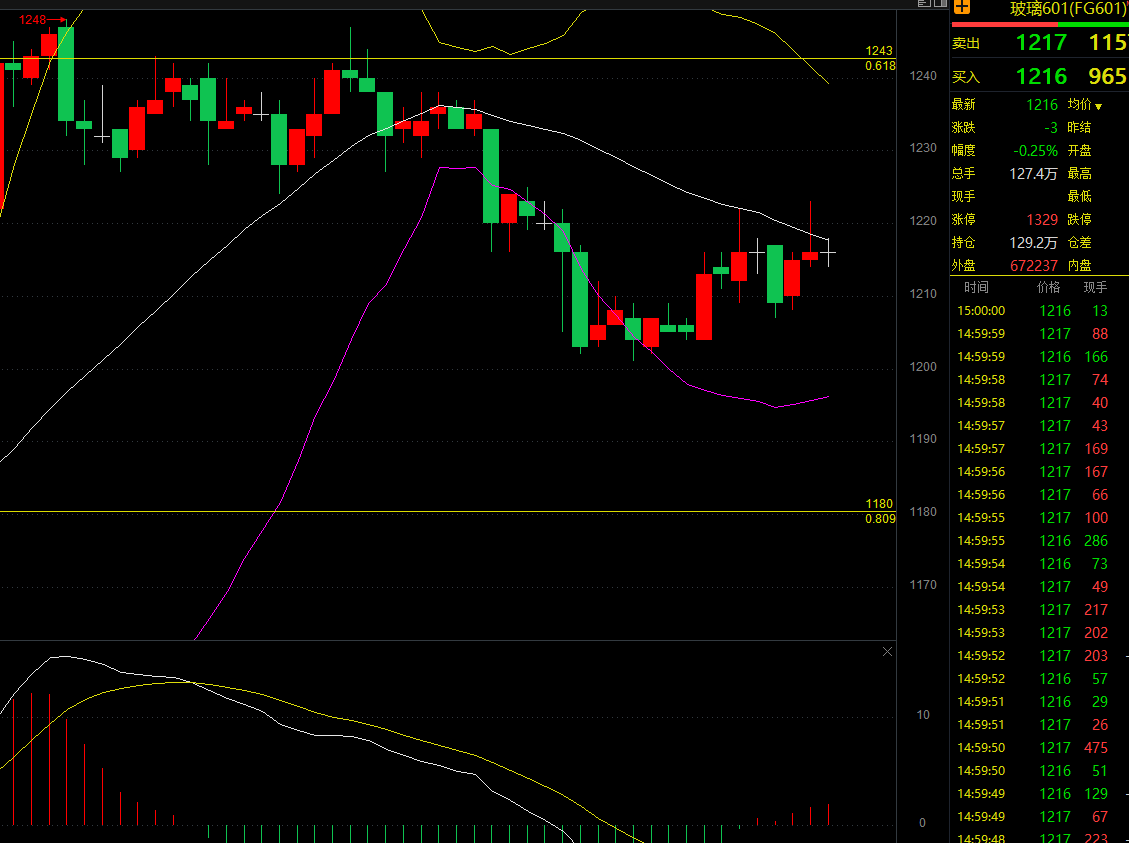The height and width of the screenshot is (843, 1129).
Task: Click the 玻璃601(FG601) contract title
Action: tap(1069, 9)
